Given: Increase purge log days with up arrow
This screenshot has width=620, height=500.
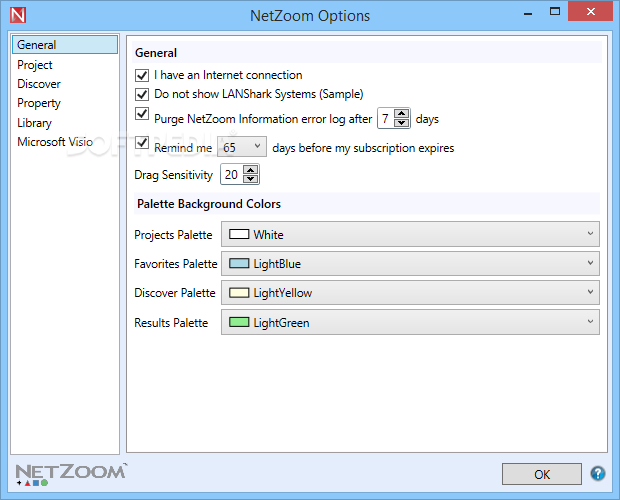Looking at the screenshot, I should click(x=402, y=114).
